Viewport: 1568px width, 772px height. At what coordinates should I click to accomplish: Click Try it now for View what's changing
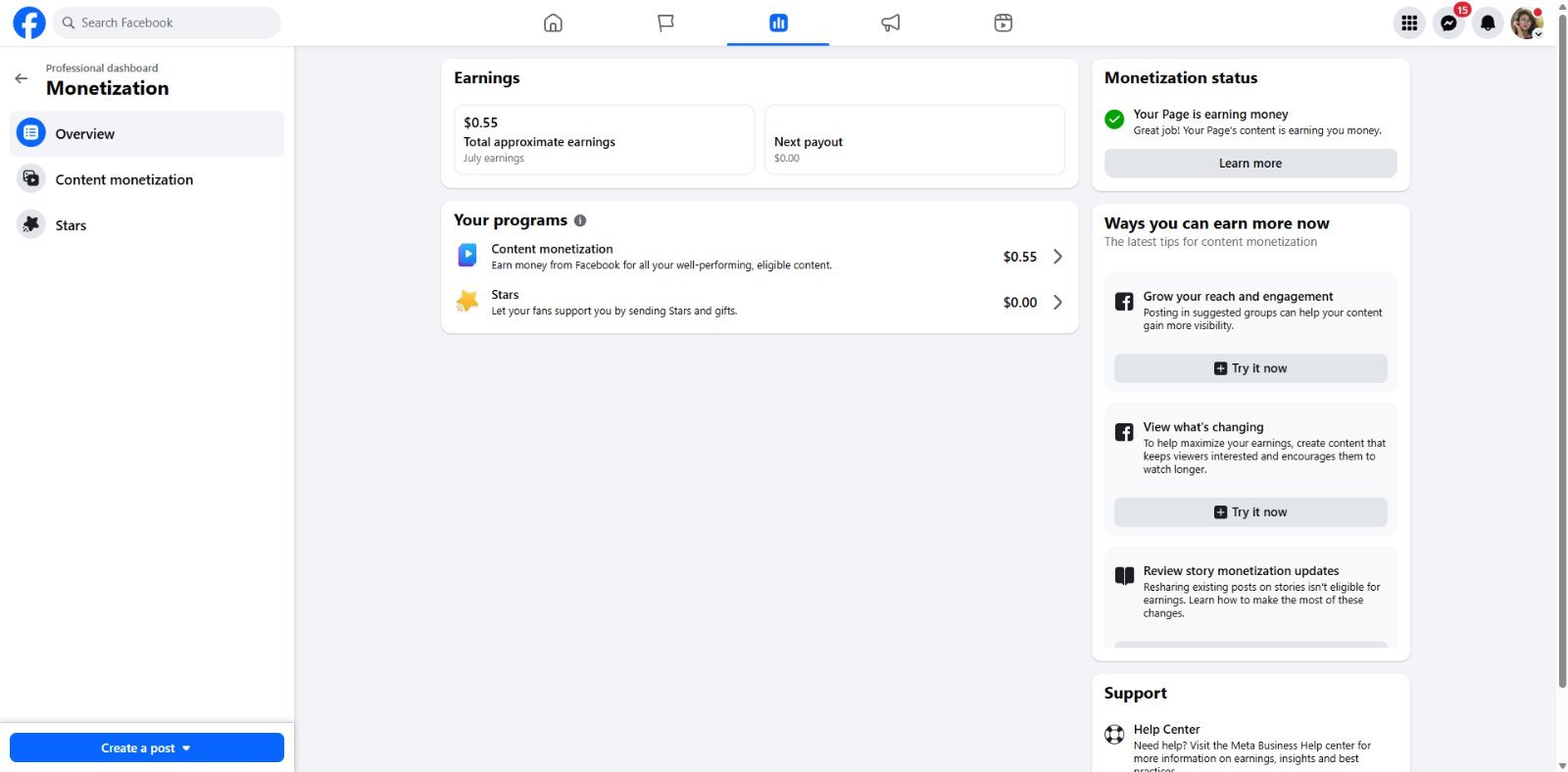tap(1250, 512)
